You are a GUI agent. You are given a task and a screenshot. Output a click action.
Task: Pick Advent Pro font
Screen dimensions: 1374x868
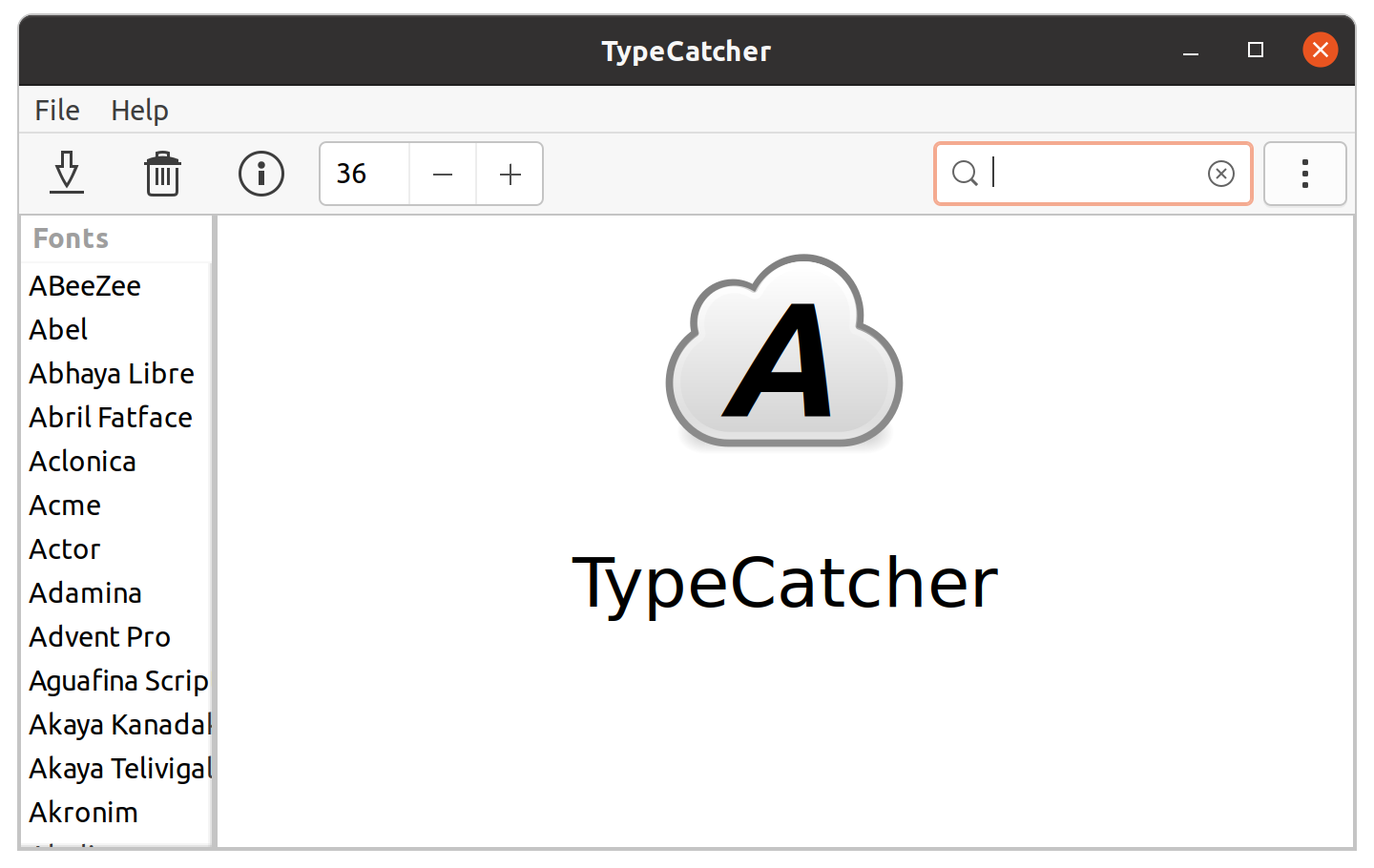click(115, 637)
